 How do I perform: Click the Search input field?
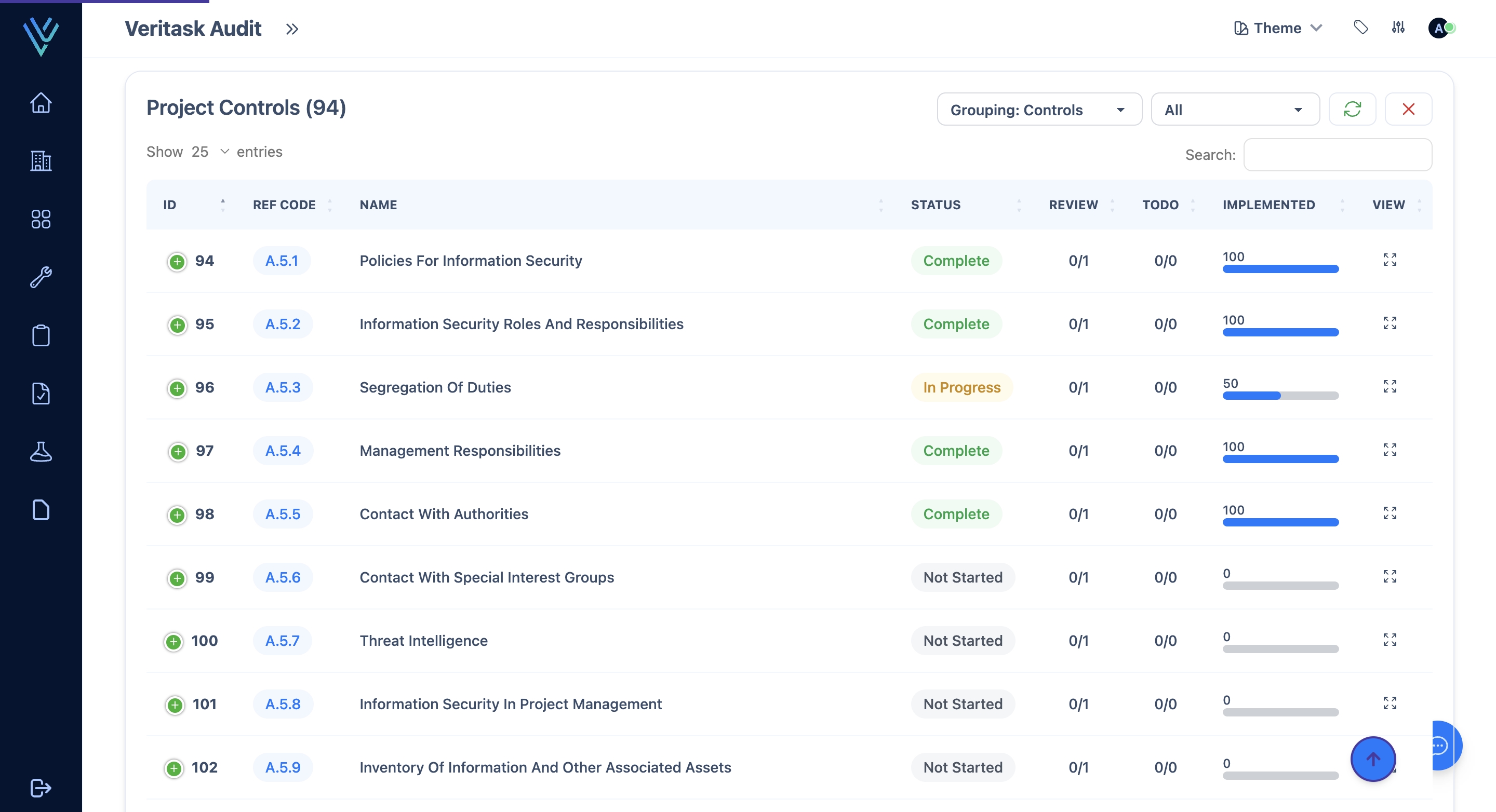pyautogui.click(x=1338, y=154)
